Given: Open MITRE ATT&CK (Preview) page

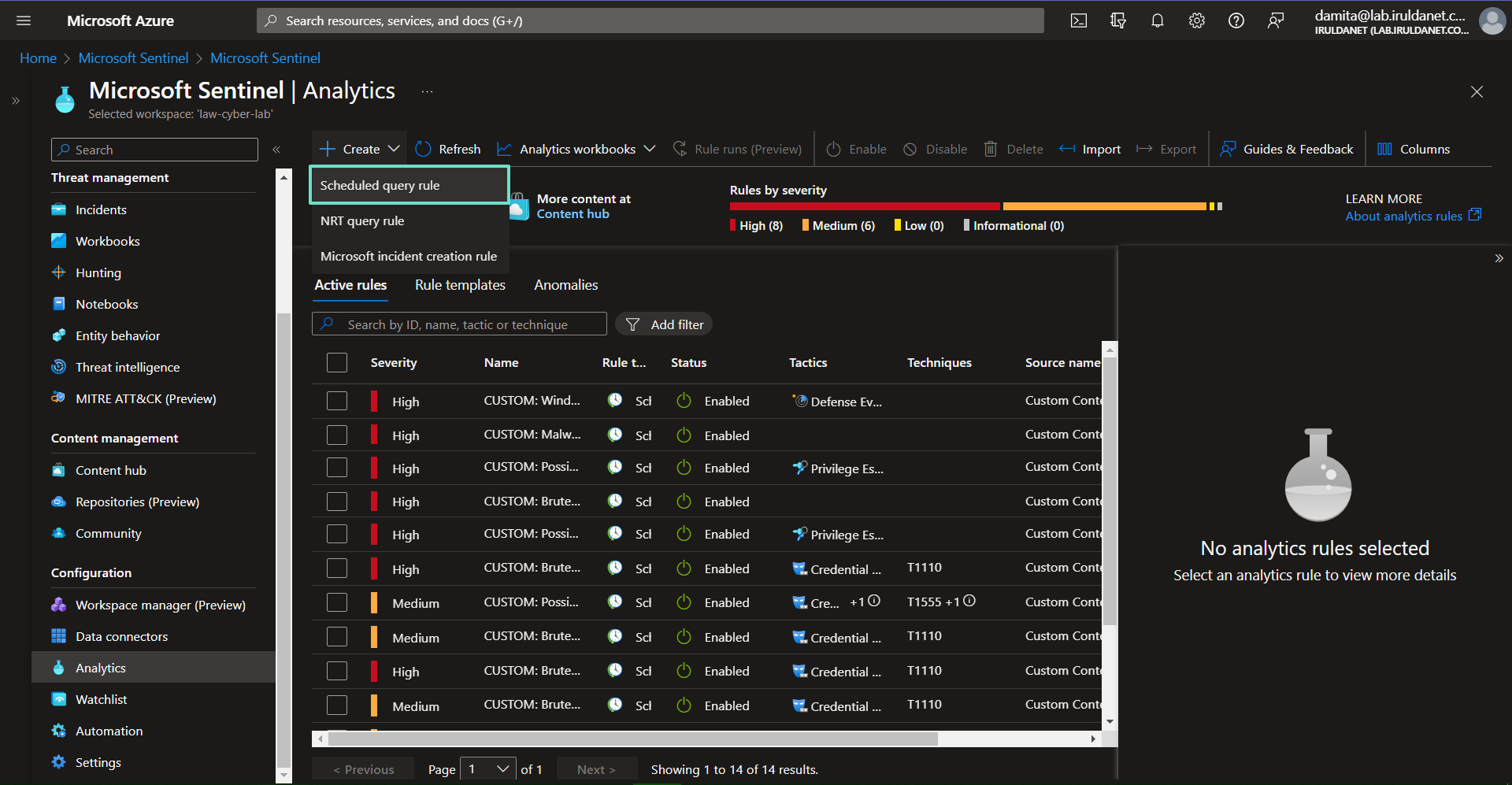Looking at the screenshot, I should 146,398.
